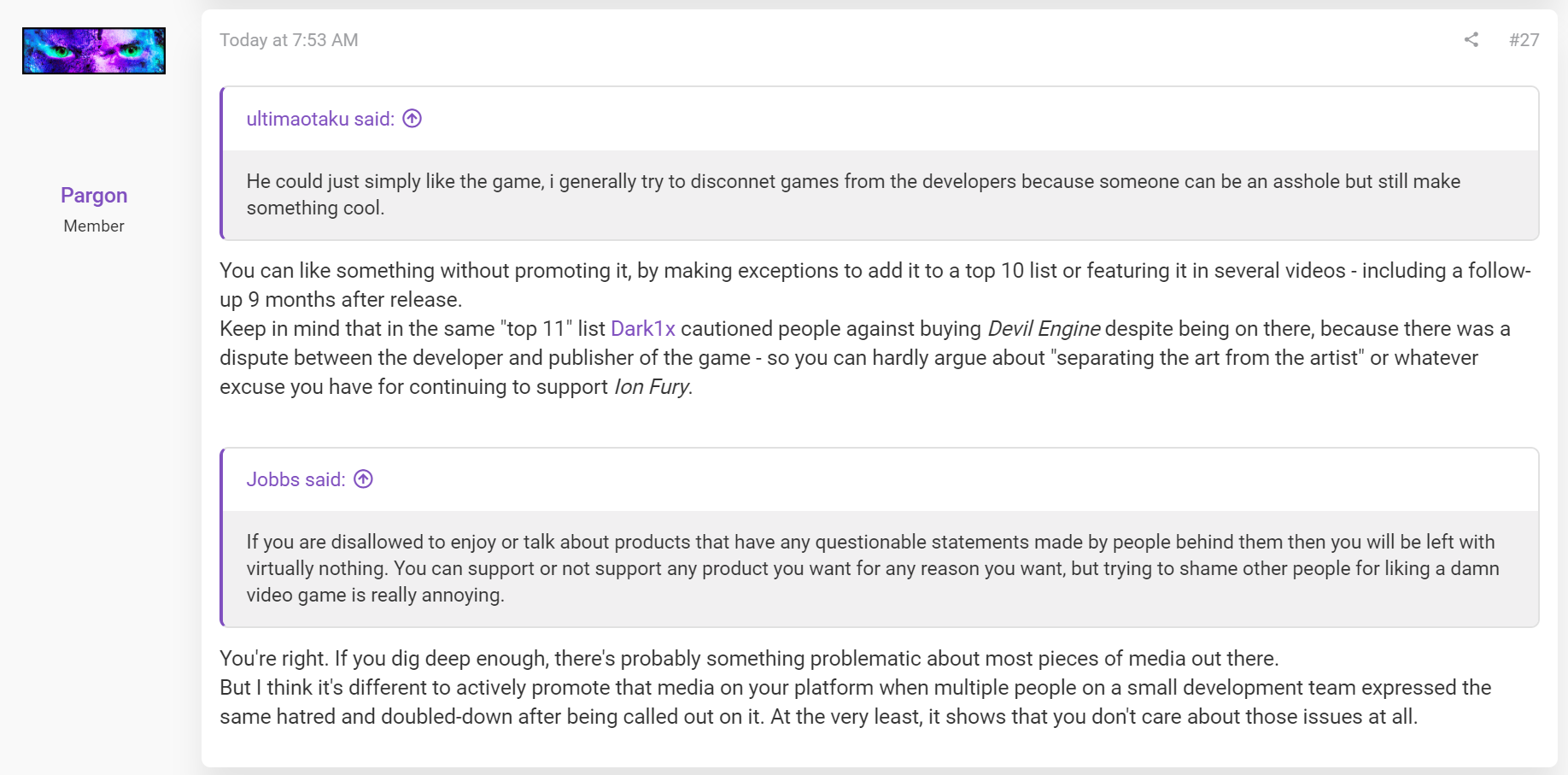This screenshot has height=775, width=1568.
Task: Open the post permalink #27
Action: (x=1524, y=40)
